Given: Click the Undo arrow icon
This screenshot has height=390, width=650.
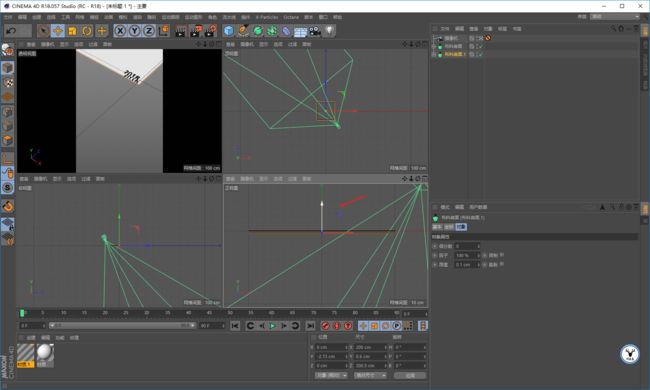Looking at the screenshot, I should (x=12, y=31).
